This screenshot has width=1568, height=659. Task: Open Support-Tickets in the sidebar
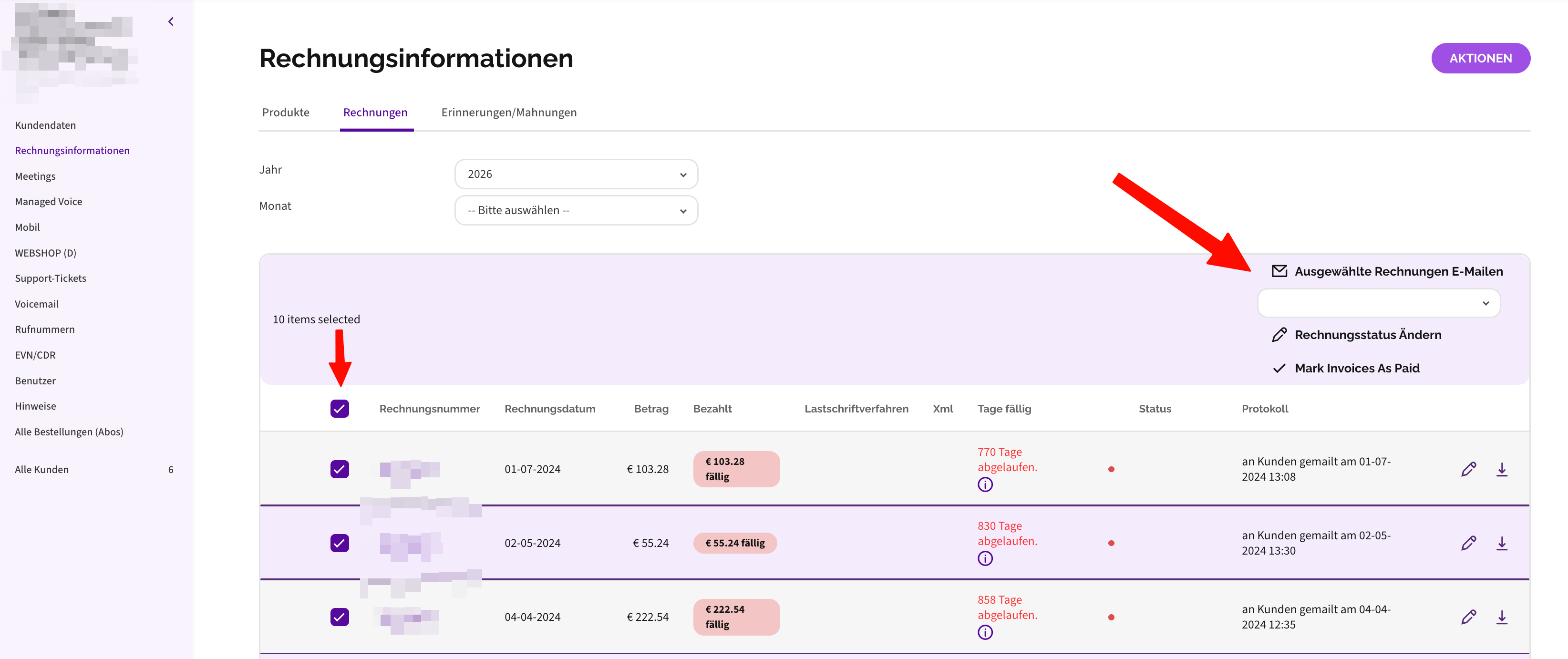(x=51, y=278)
